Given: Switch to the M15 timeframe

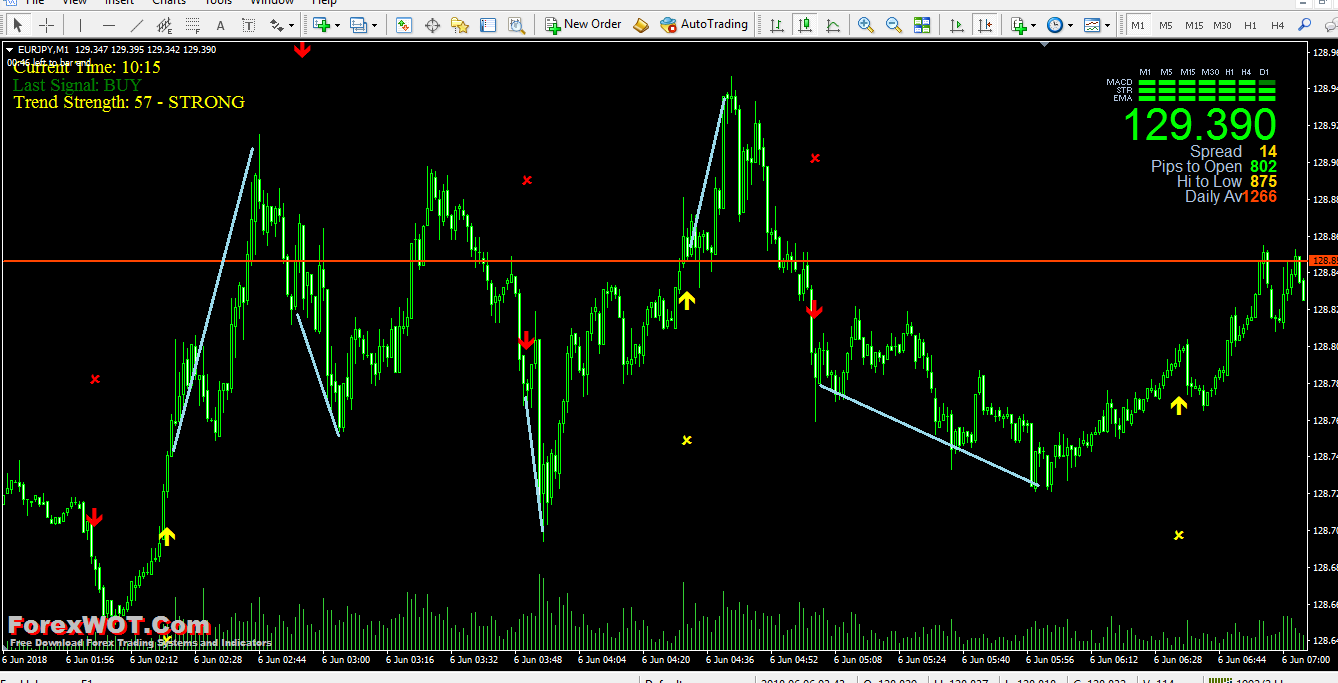Looking at the screenshot, I should pyautogui.click(x=1194, y=24).
